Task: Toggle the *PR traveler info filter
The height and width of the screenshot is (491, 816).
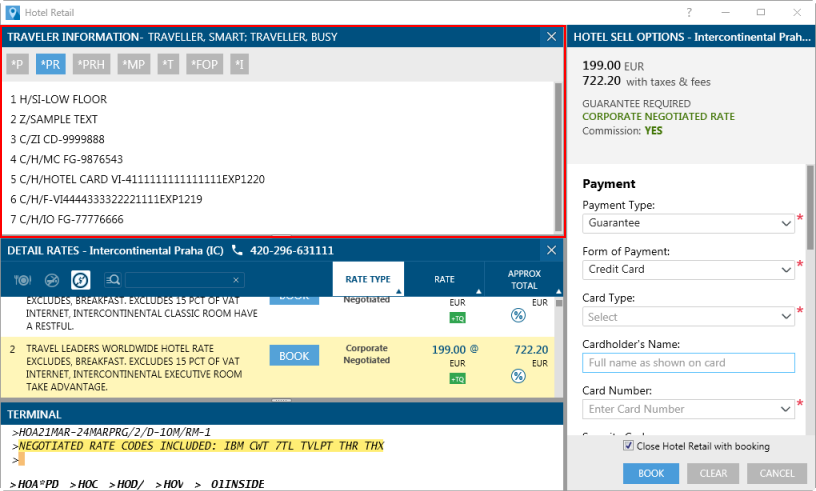Action: pyautogui.click(x=50, y=64)
